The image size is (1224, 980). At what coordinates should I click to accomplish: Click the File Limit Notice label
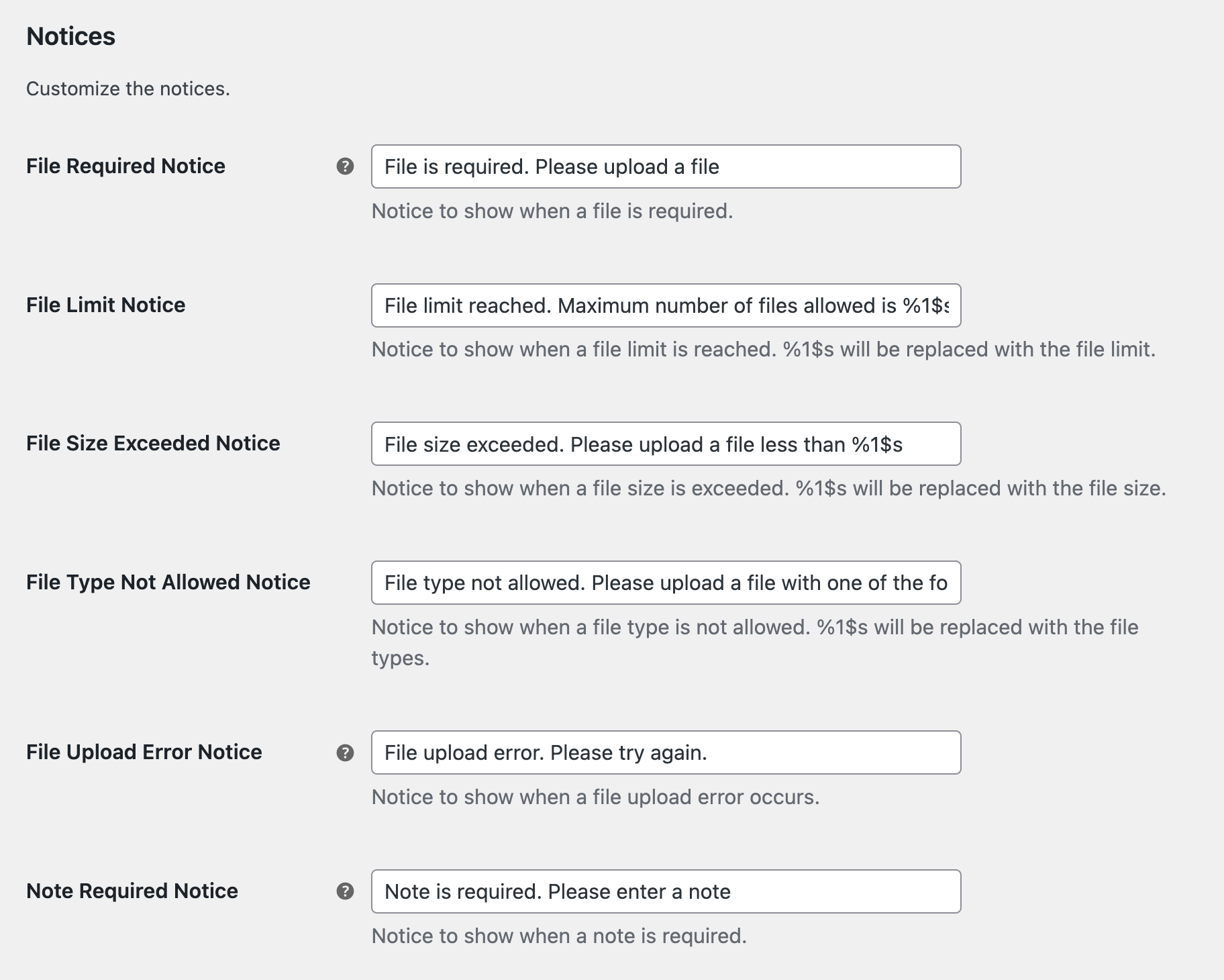(x=105, y=305)
